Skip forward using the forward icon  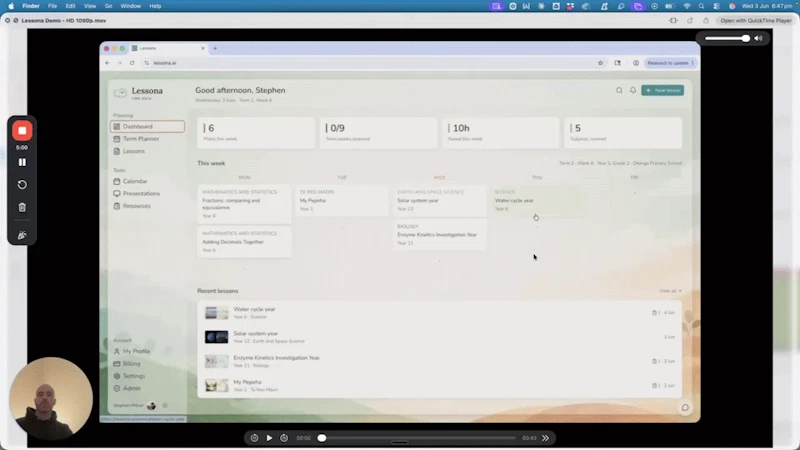[x=284, y=438]
